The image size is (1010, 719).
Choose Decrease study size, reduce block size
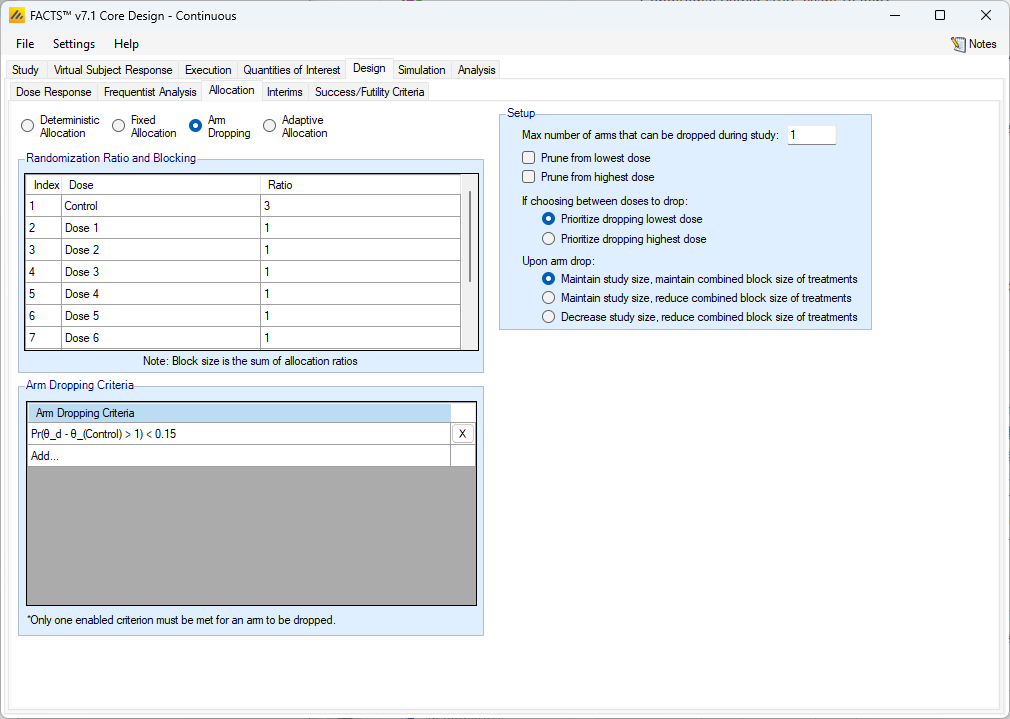tap(547, 317)
